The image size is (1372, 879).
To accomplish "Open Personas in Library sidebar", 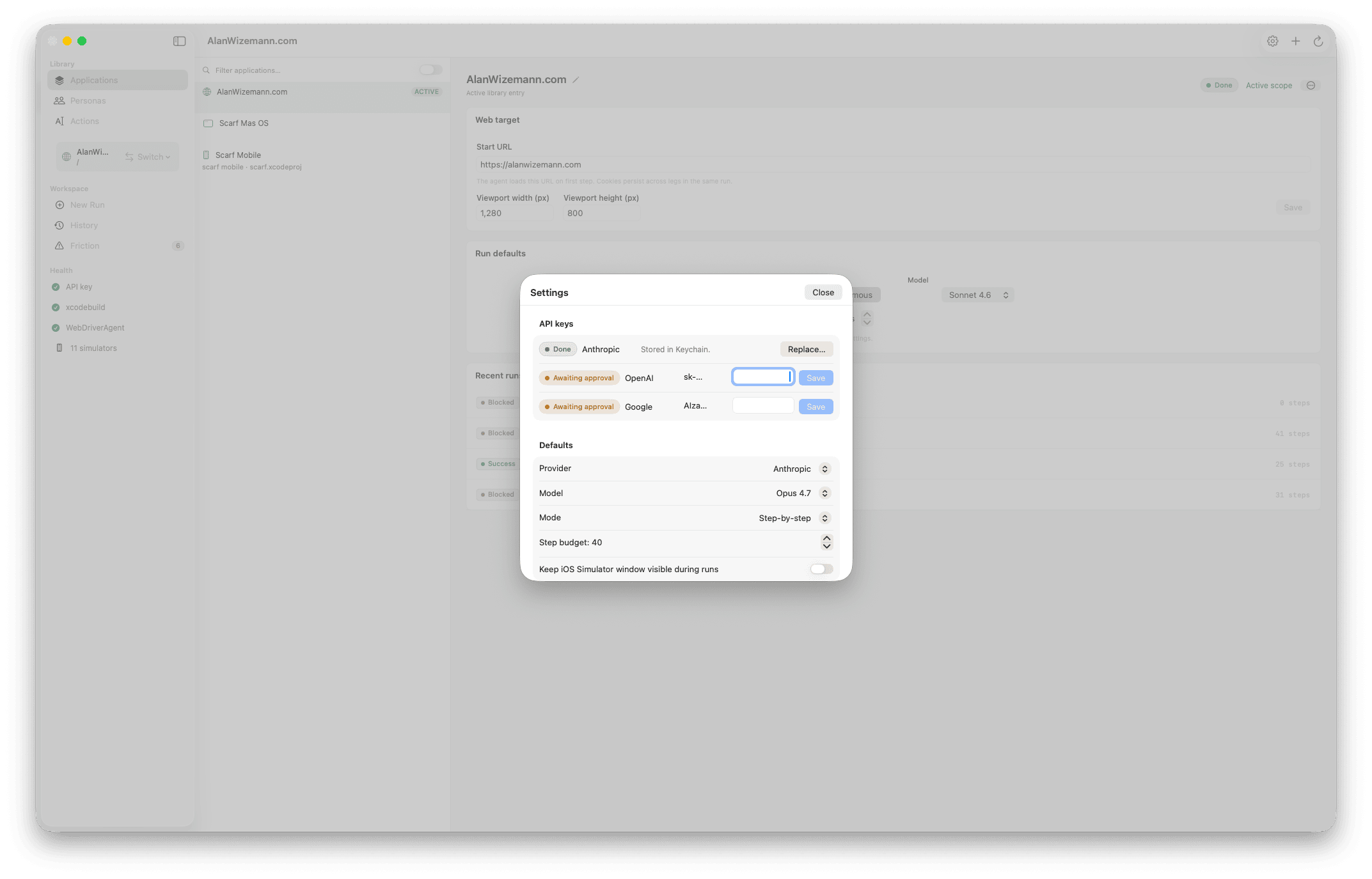I will click(x=118, y=100).
